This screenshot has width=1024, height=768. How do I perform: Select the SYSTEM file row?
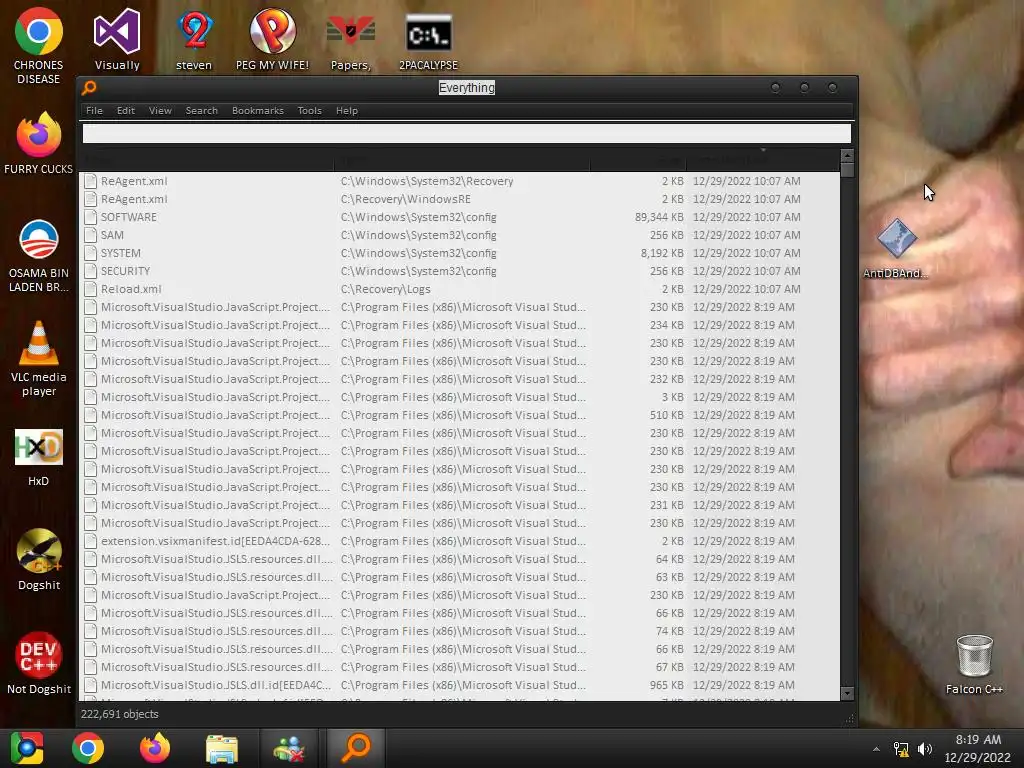[459, 253]
